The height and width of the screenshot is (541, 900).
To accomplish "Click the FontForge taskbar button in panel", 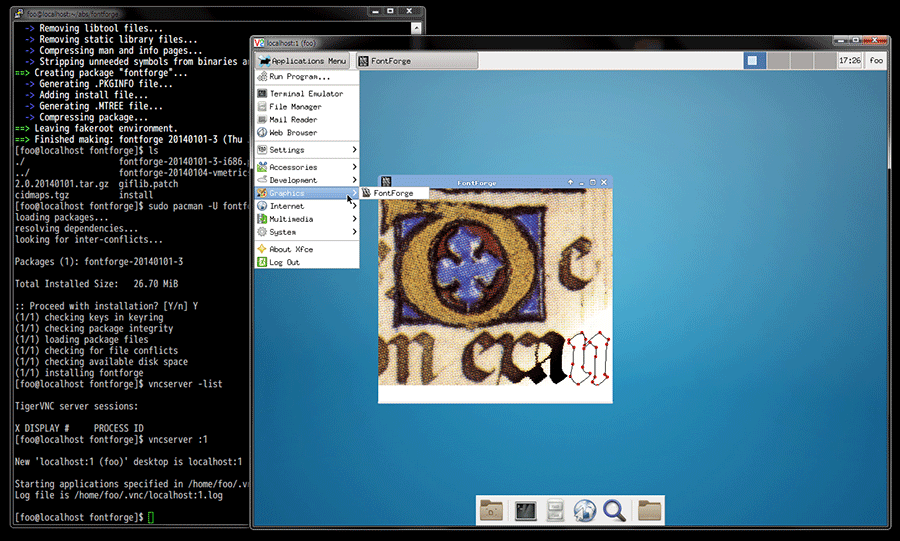I will tap(417, 61).
